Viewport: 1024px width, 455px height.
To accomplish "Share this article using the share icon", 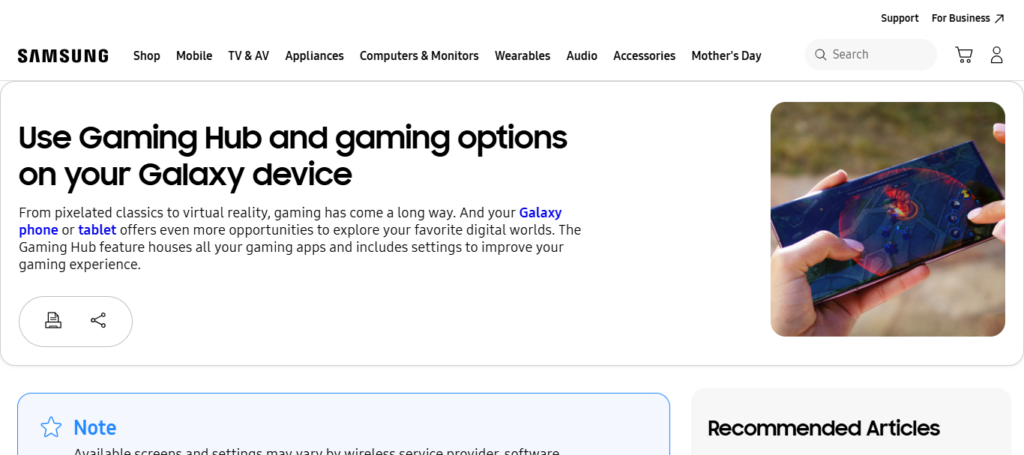I will click(x=98, y=321).
